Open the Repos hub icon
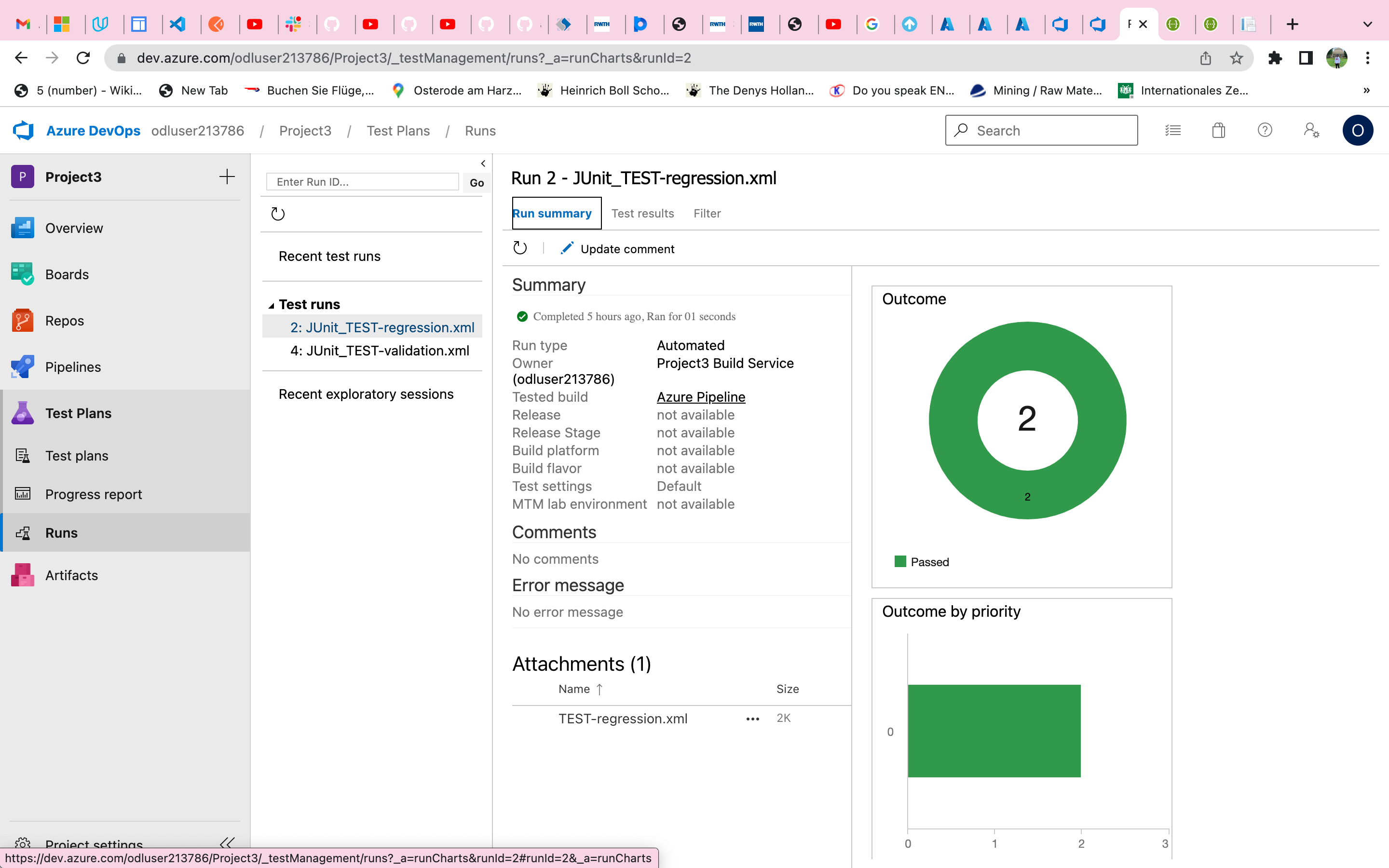The width and height of the screenshot is (1389, 868). [22, 321]
